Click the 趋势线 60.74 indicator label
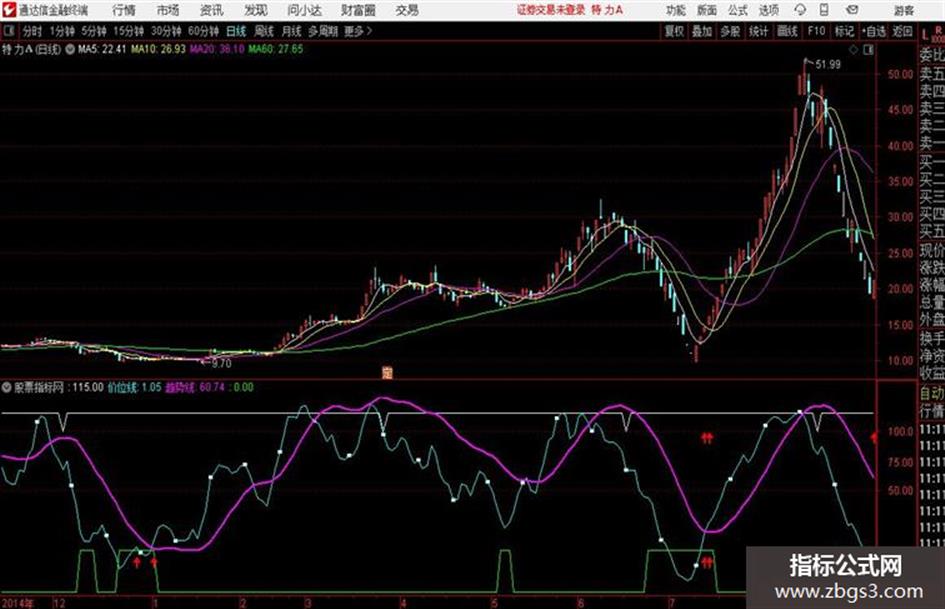Screen dimensions: 945x609 195,387
